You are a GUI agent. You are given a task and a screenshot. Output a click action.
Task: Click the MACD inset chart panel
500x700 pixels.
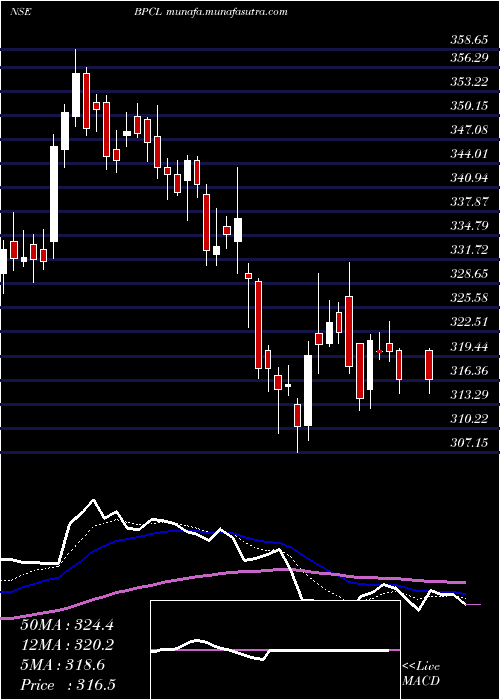click(x=275, y=650)
